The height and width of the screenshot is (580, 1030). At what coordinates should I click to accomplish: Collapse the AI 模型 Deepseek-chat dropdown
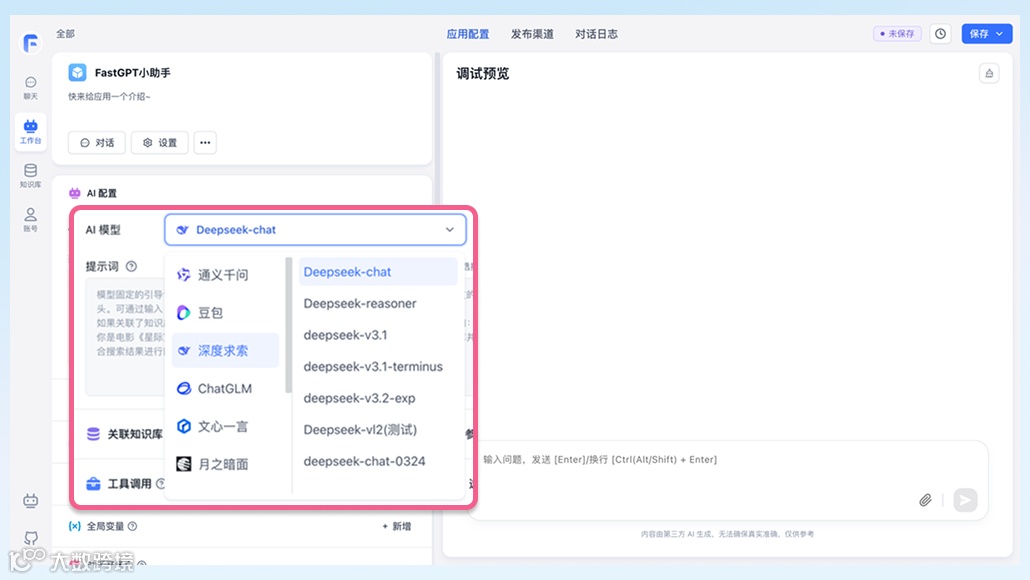pyautogui.click(x=315, y=230)
